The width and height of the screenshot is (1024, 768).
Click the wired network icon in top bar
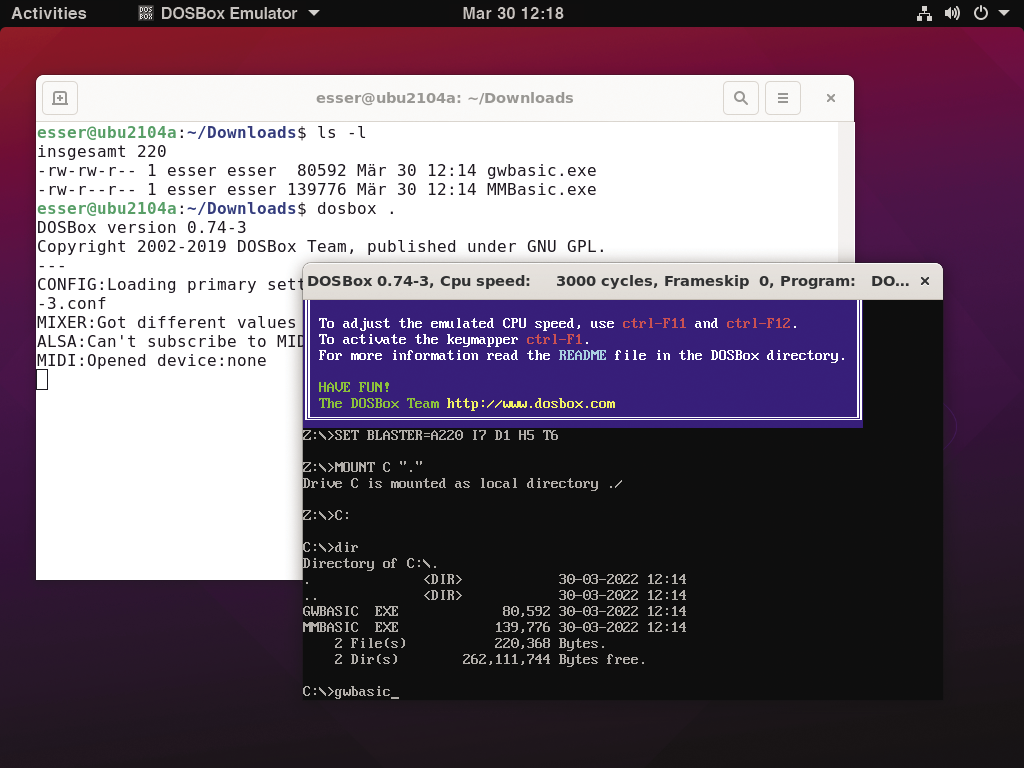coord(924,13)
